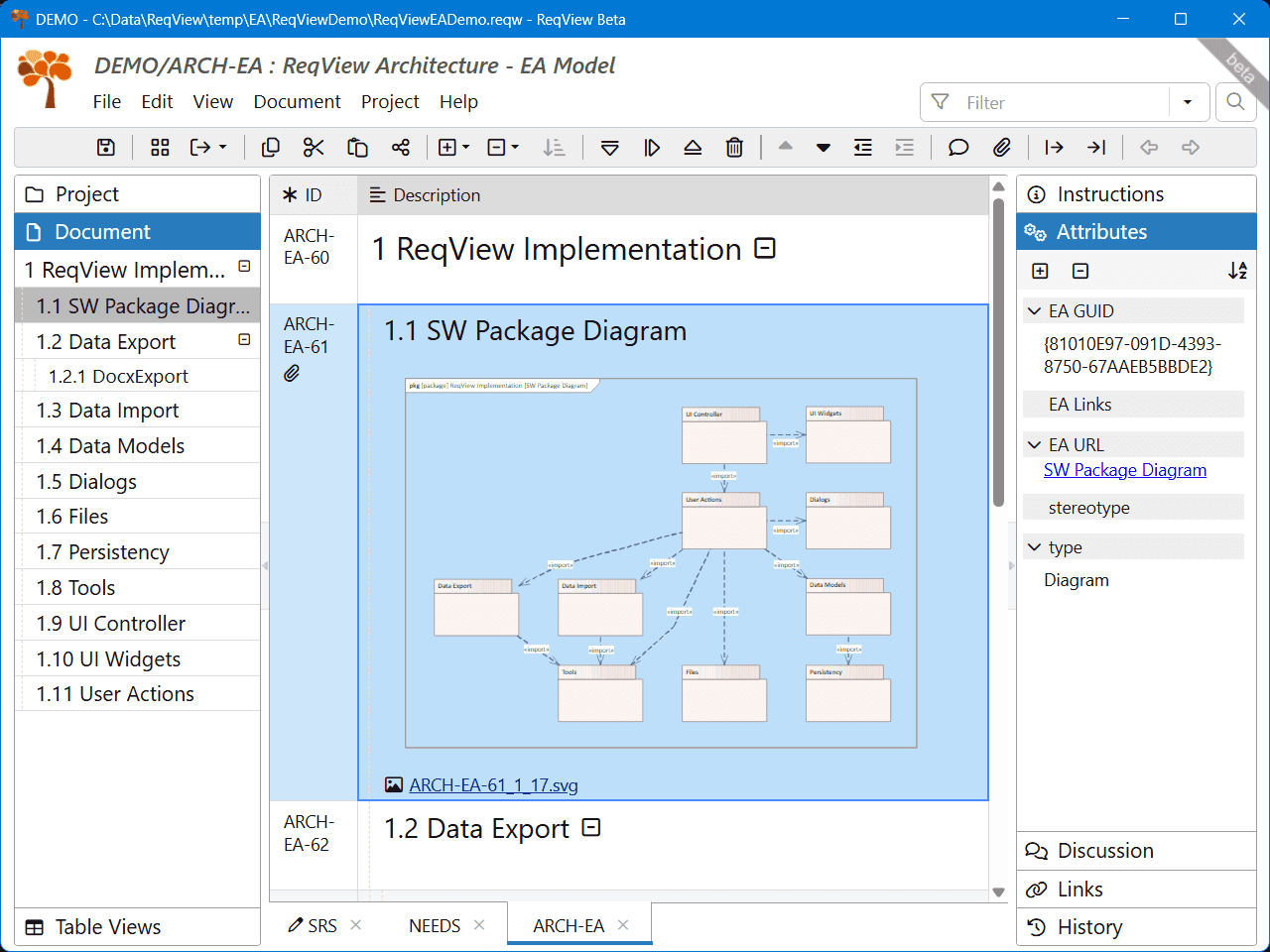This screenshot has height=952, width=1270.
Task: Click the Save document icon
Action: tap(106, 147)
